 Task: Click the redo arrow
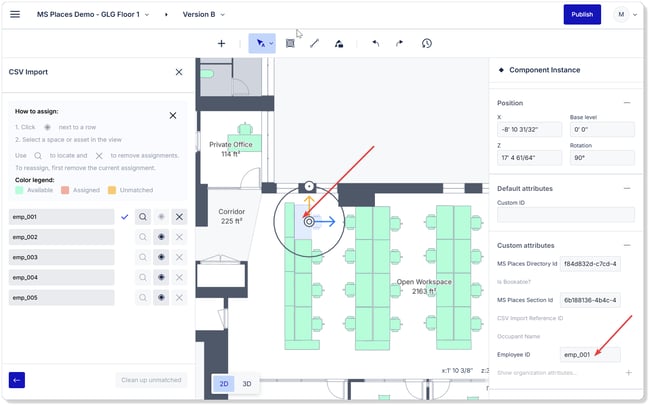[x=399, y=44]
